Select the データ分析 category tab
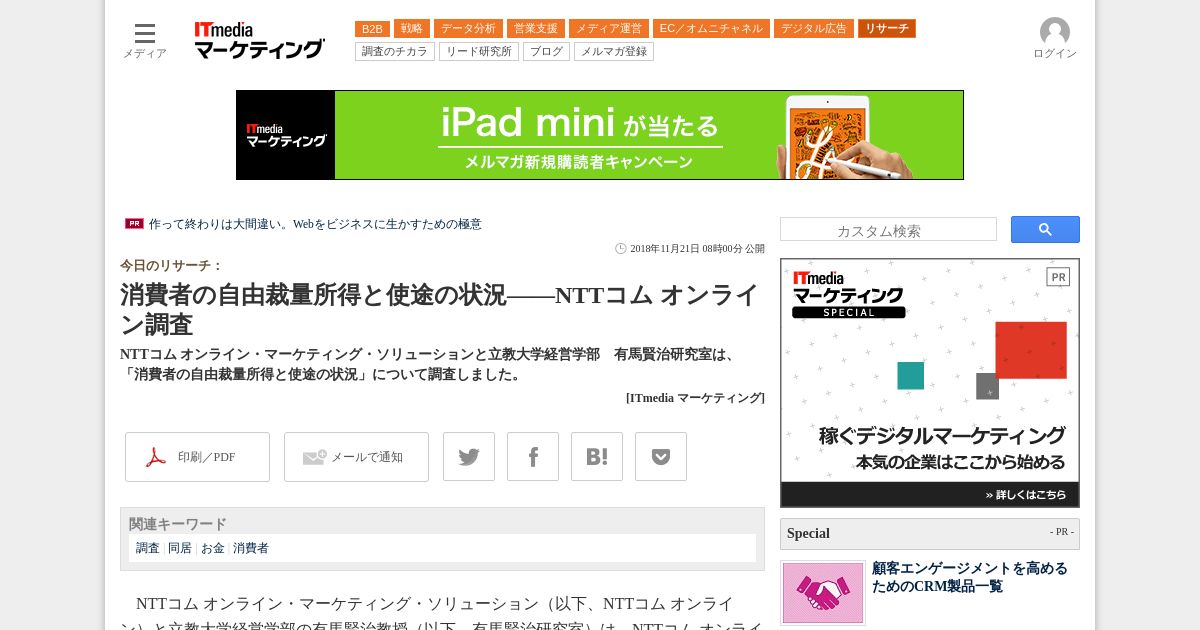 pos(468,29)
